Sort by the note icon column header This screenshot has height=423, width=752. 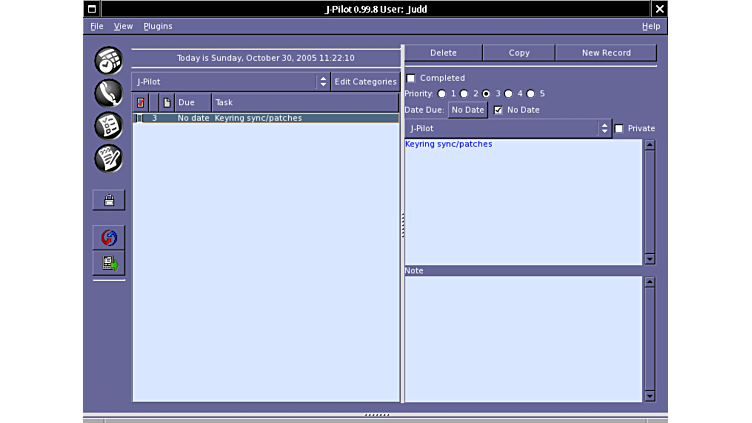167,102
